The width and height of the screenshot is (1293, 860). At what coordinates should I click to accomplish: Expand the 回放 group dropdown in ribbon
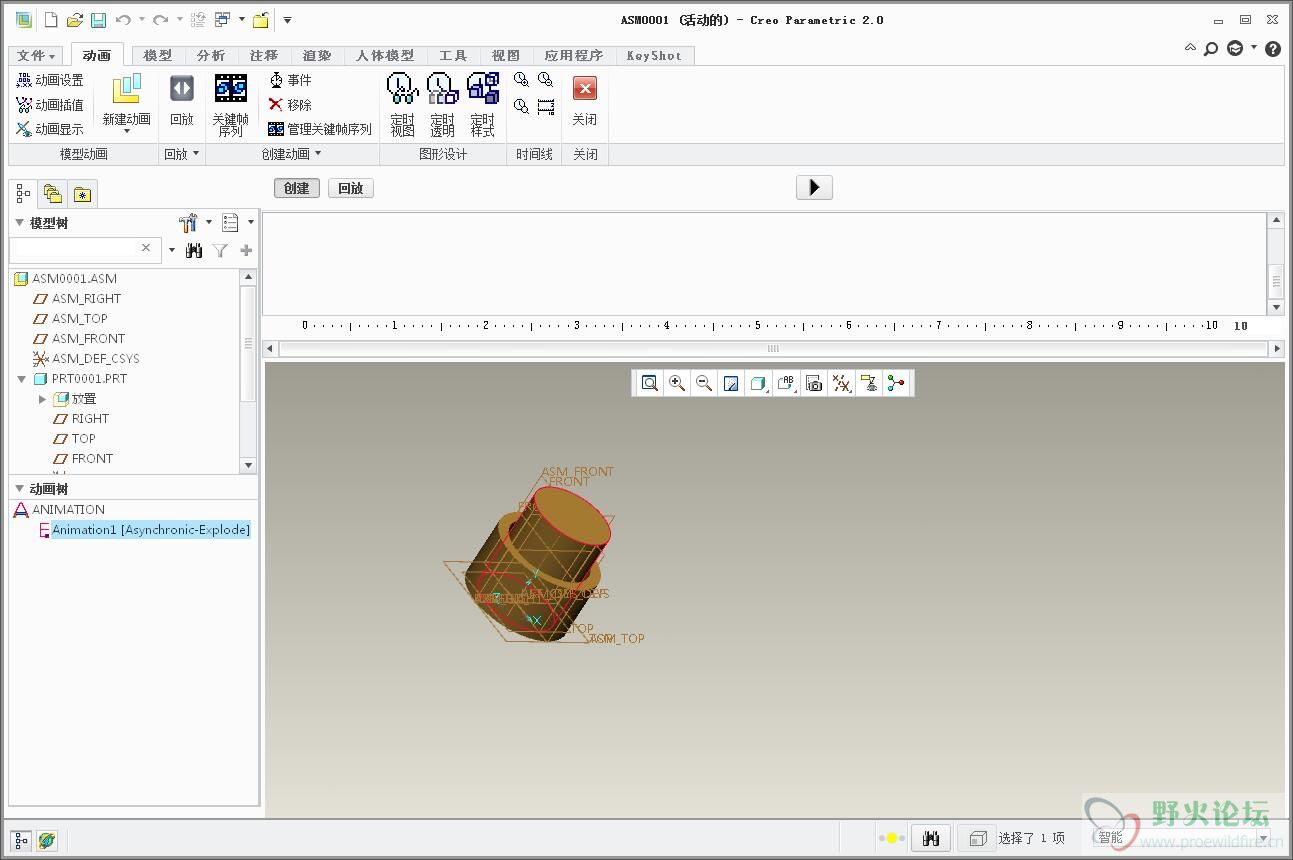182,154
